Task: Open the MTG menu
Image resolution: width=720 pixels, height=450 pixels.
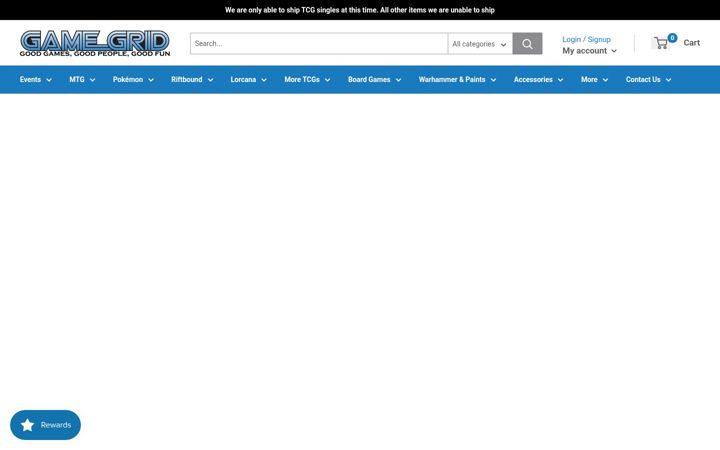Action: 77,79
